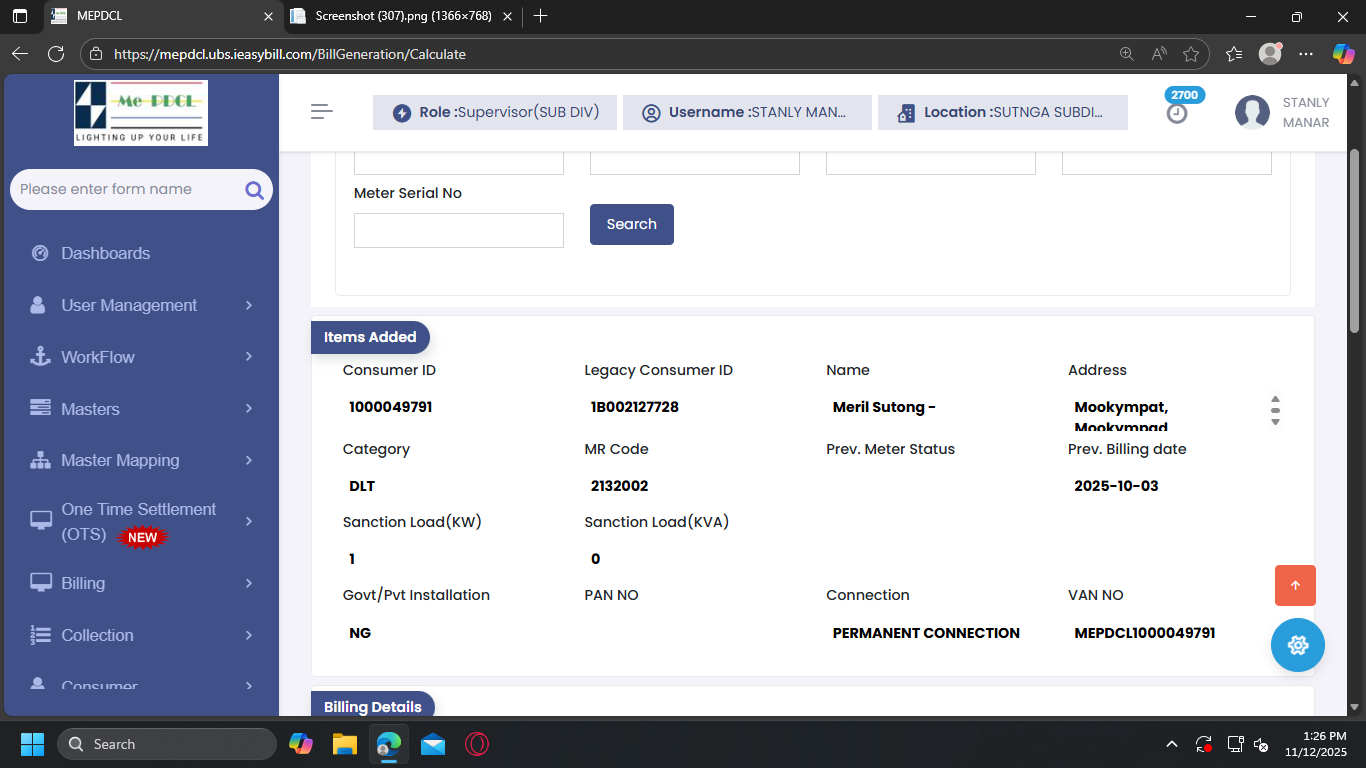Expand the WorkFlow menu chevron
The image size is (1366, 768).
point(249,357)
